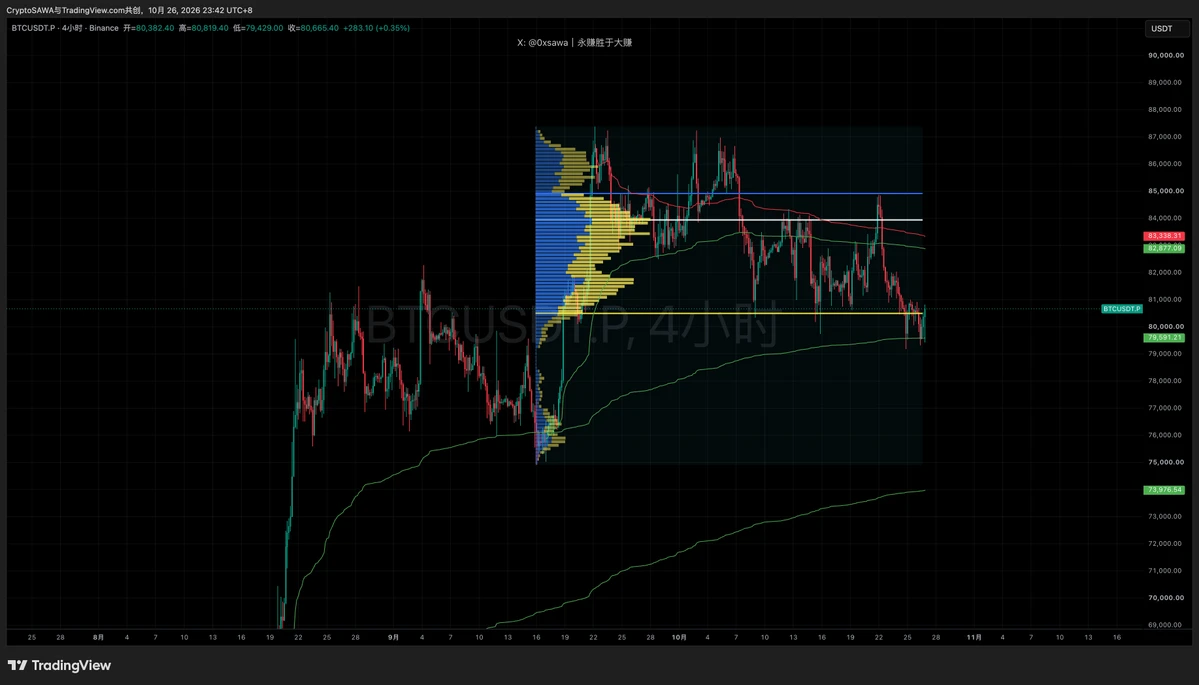This screenshot has height=685, width=1199.
Task: Select the red 83,338.31 price tag
Action: [x=1164, y=236]
